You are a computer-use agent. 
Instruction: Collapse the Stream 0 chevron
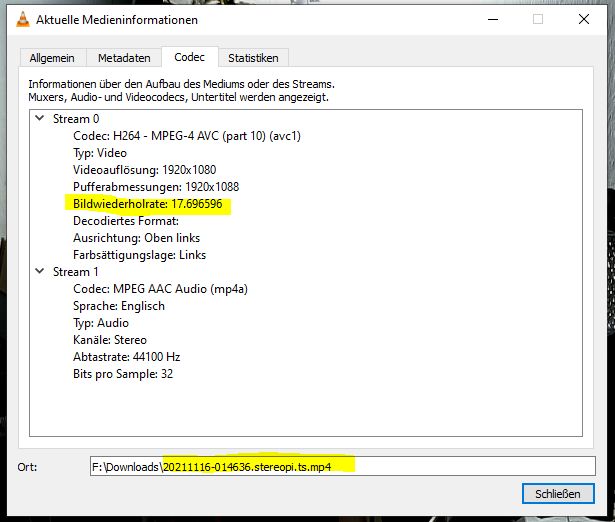point(40,118)
